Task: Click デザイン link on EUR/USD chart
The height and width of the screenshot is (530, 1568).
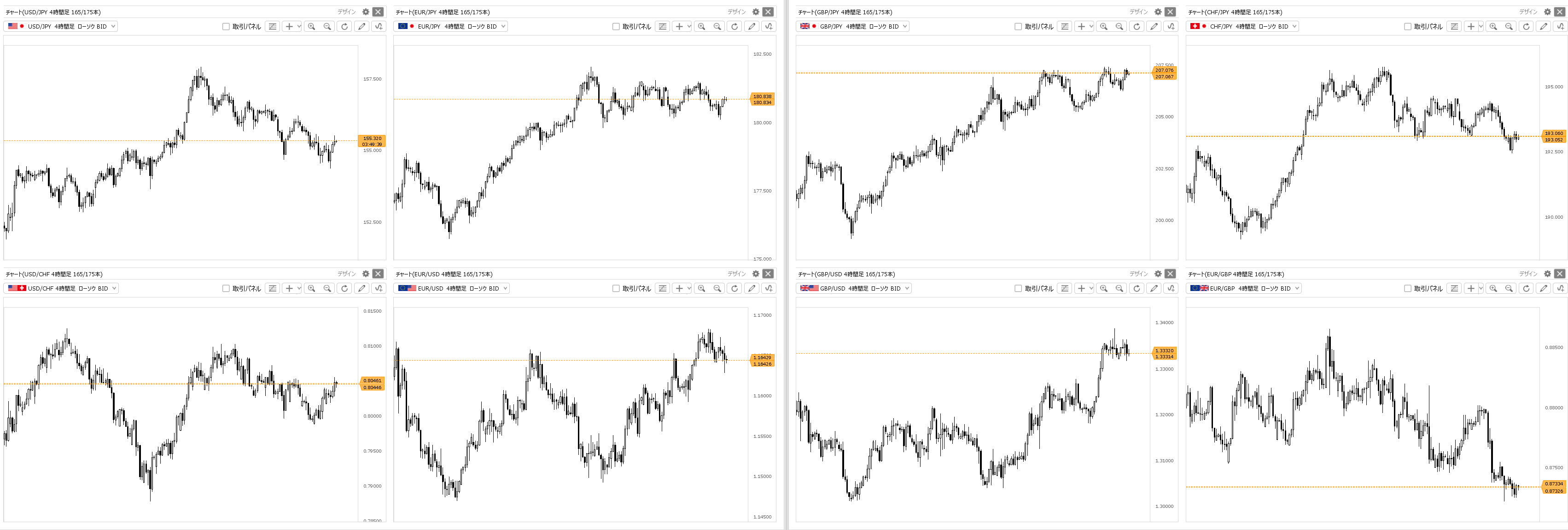Action: 736,274
